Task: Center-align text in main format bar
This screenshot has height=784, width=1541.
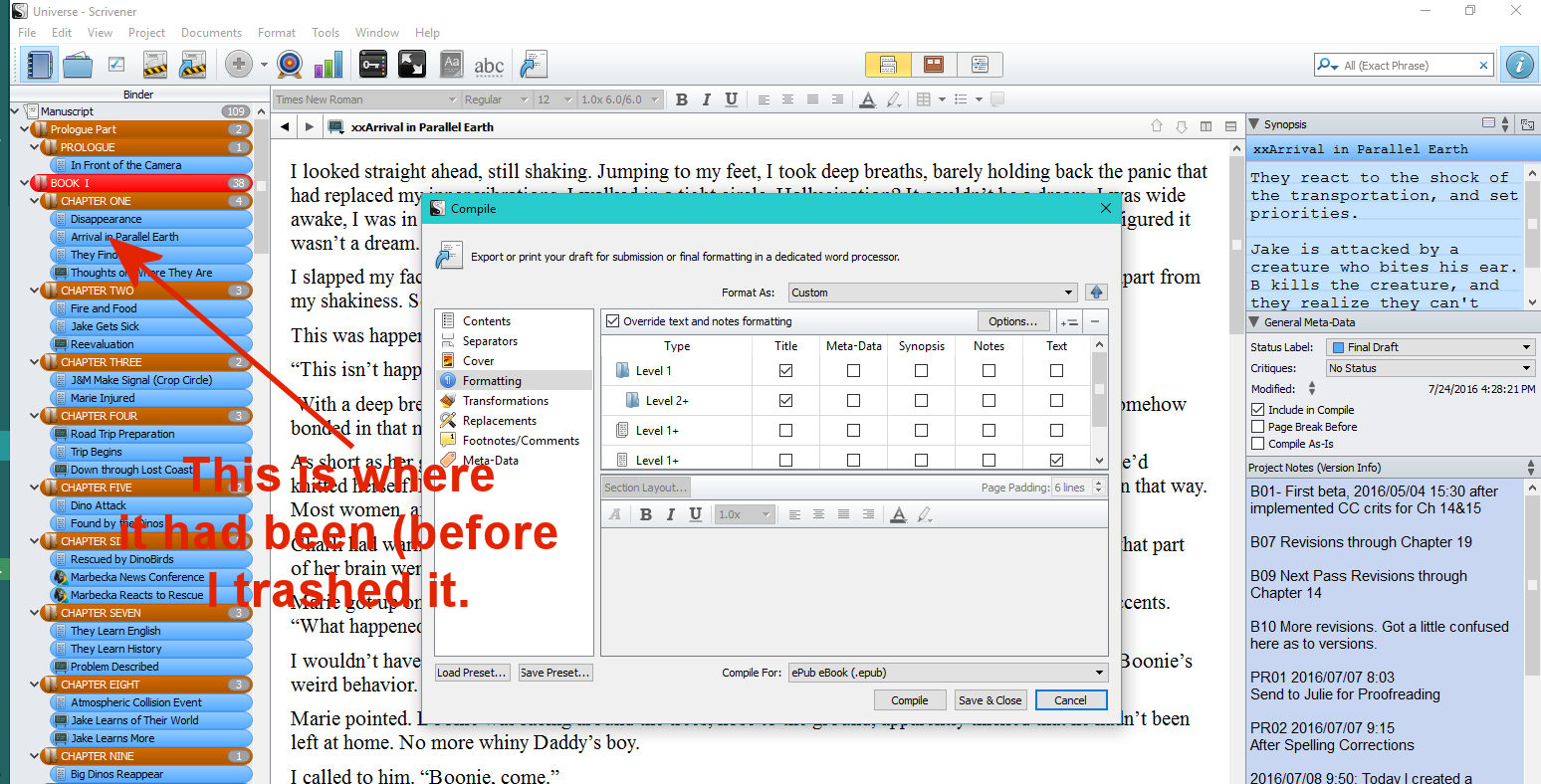Action: pyautogui.click(x=788, y=99)
